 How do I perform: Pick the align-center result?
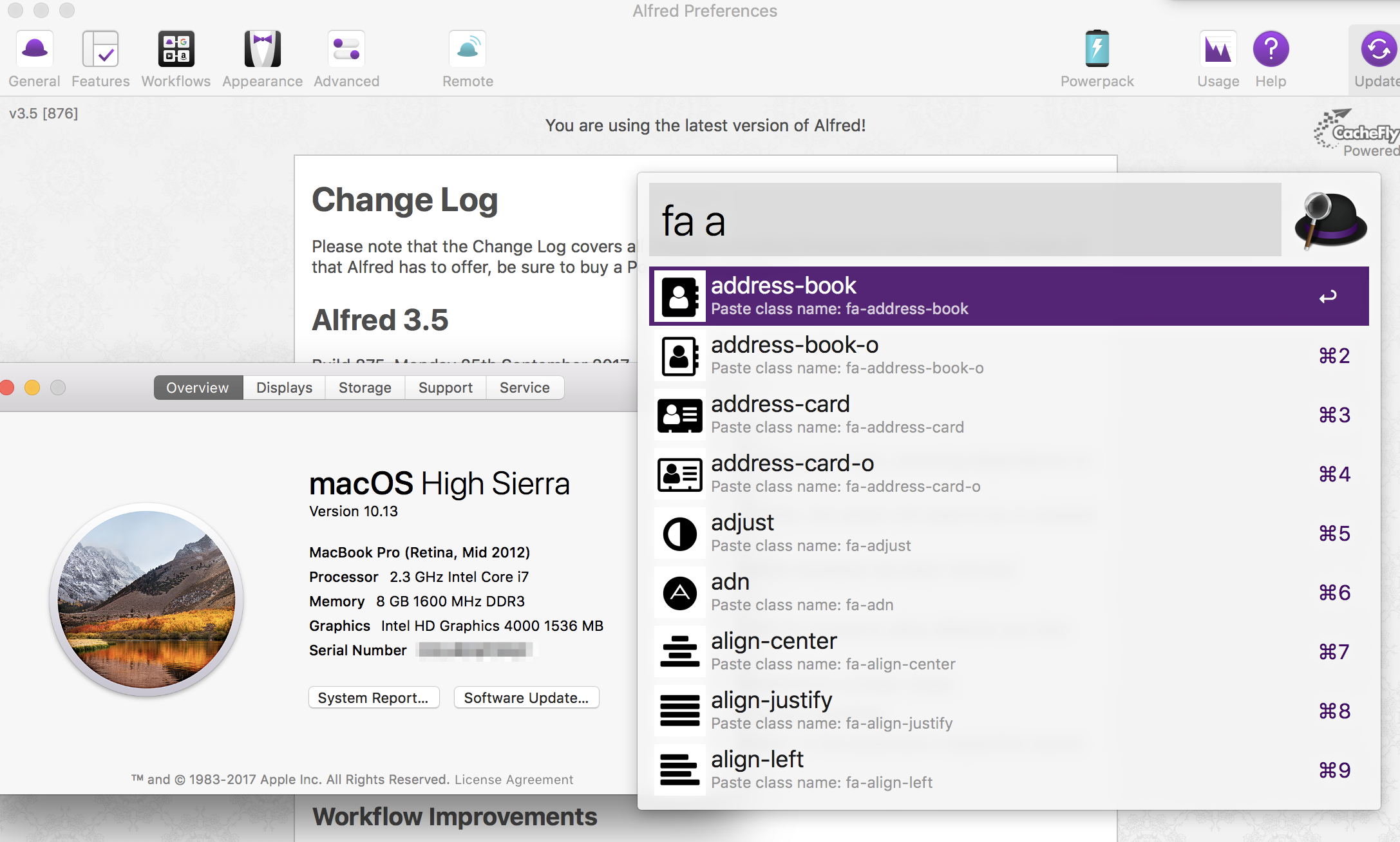1008,651
